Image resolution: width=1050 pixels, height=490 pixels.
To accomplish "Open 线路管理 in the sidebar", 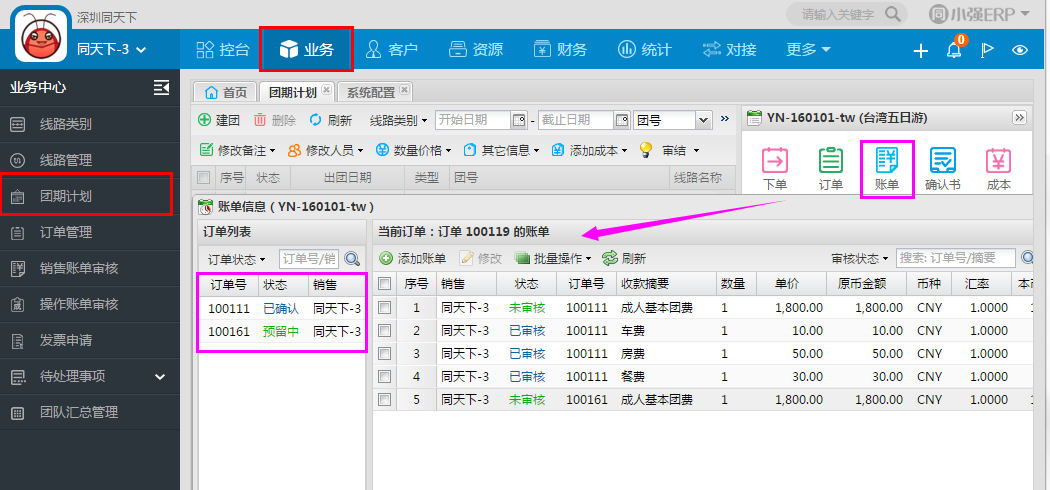I will coord(90,160).
